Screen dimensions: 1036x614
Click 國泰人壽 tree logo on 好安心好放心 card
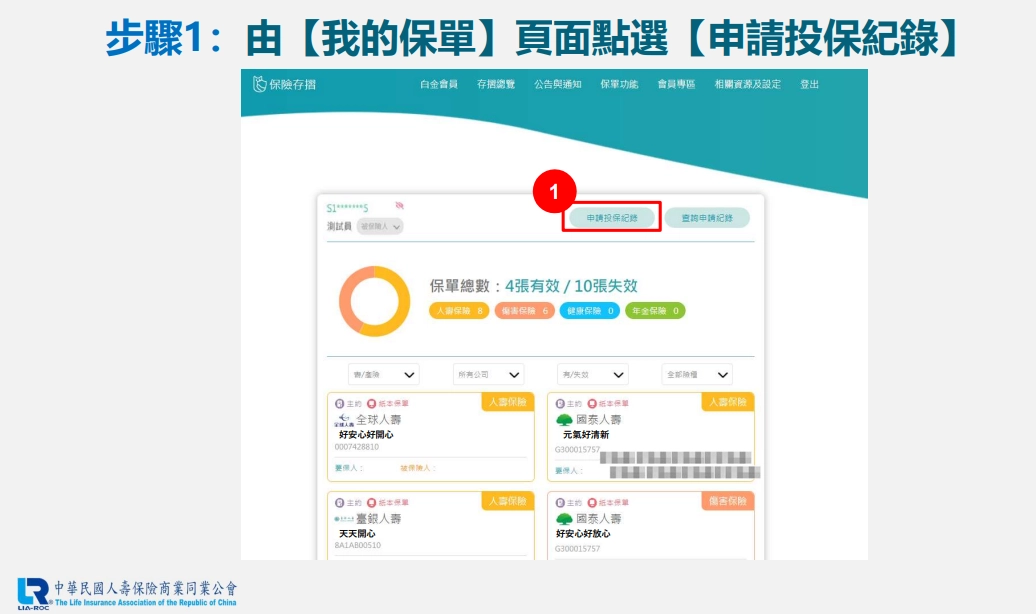tap(564, 519)
